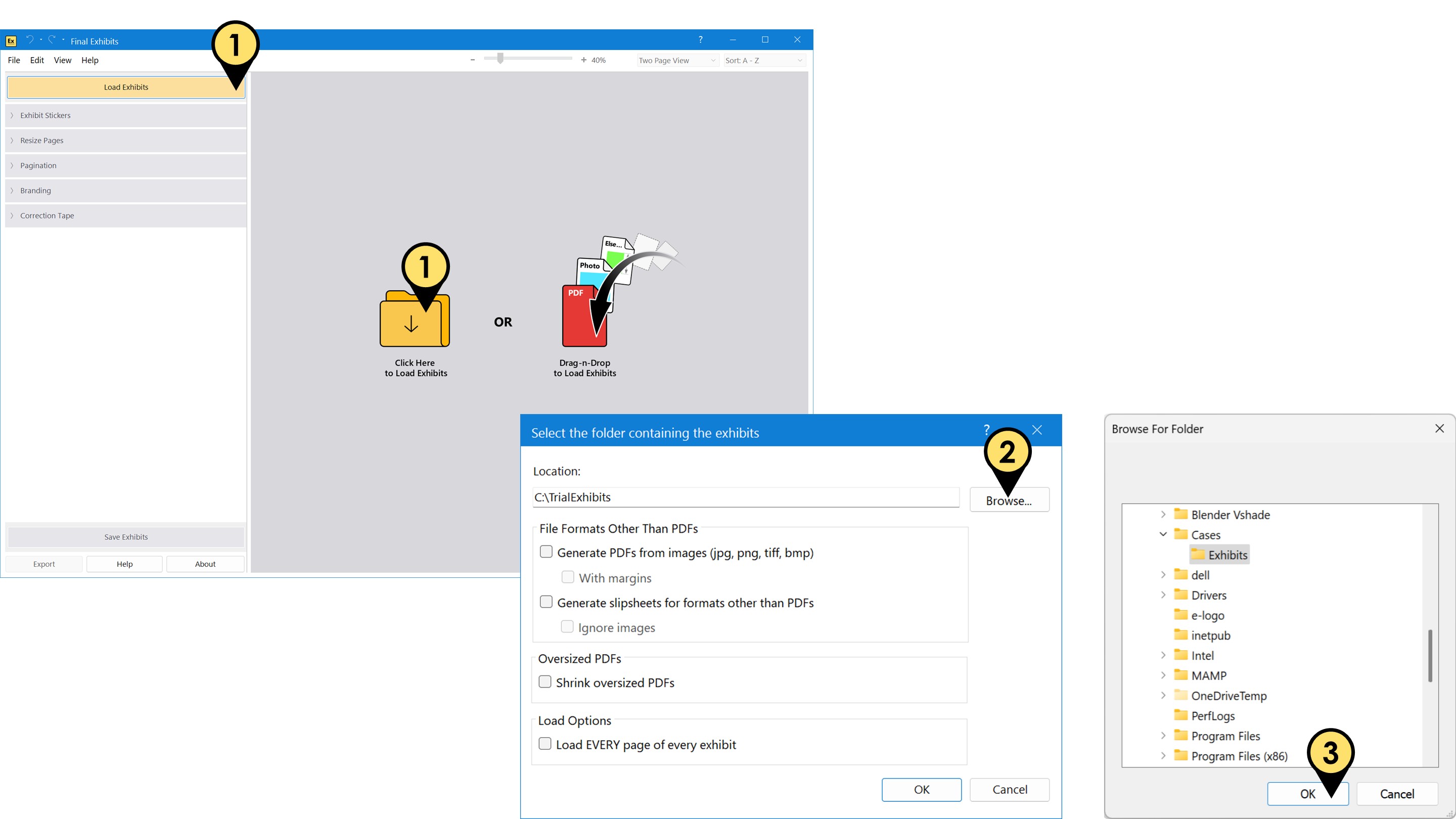This screenshot has height=819, width=1456.
Task: Expand the Exhibit Stickers section
Action: click(126, 115)
